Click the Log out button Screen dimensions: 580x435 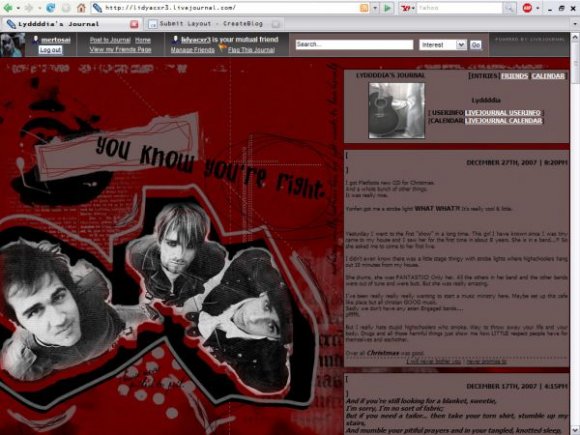(x=51, y=50)
